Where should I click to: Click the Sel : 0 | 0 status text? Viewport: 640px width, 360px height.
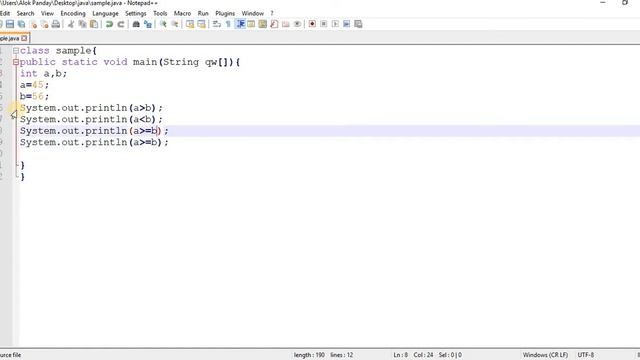pyautogui.click(x=450, y=355)
